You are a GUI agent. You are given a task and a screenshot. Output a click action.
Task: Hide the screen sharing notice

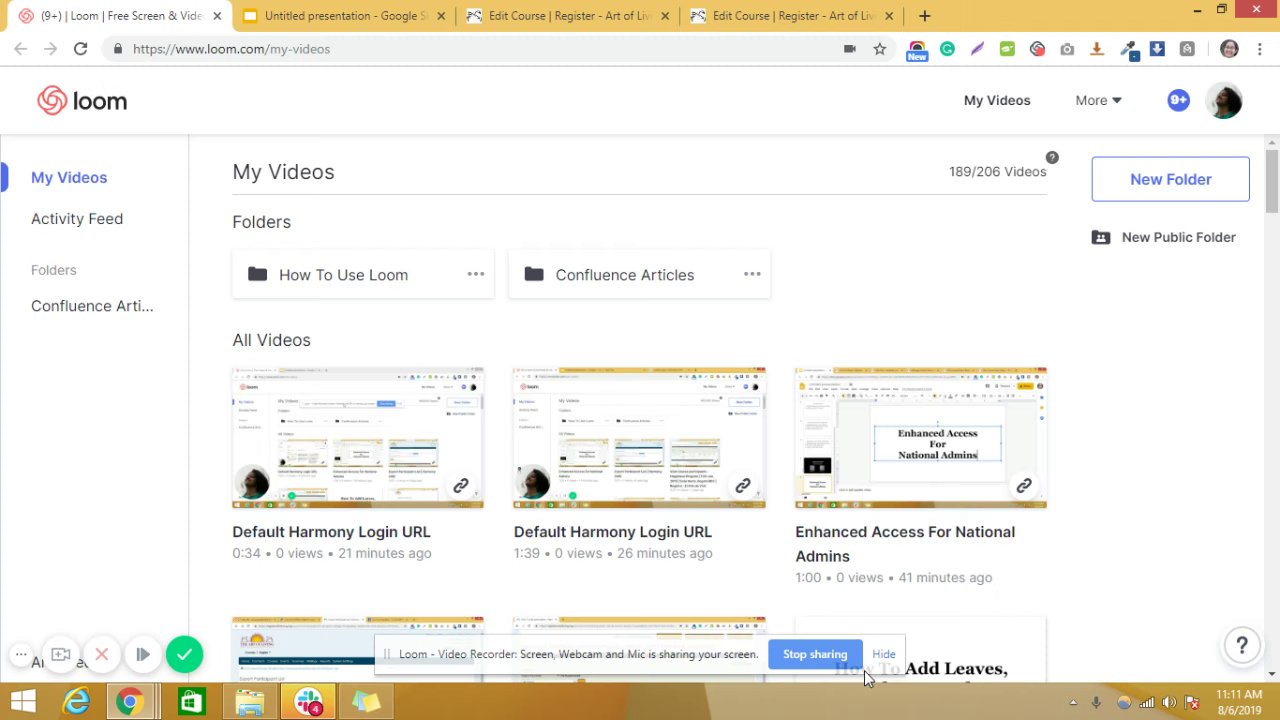click(x=884, y=654)
